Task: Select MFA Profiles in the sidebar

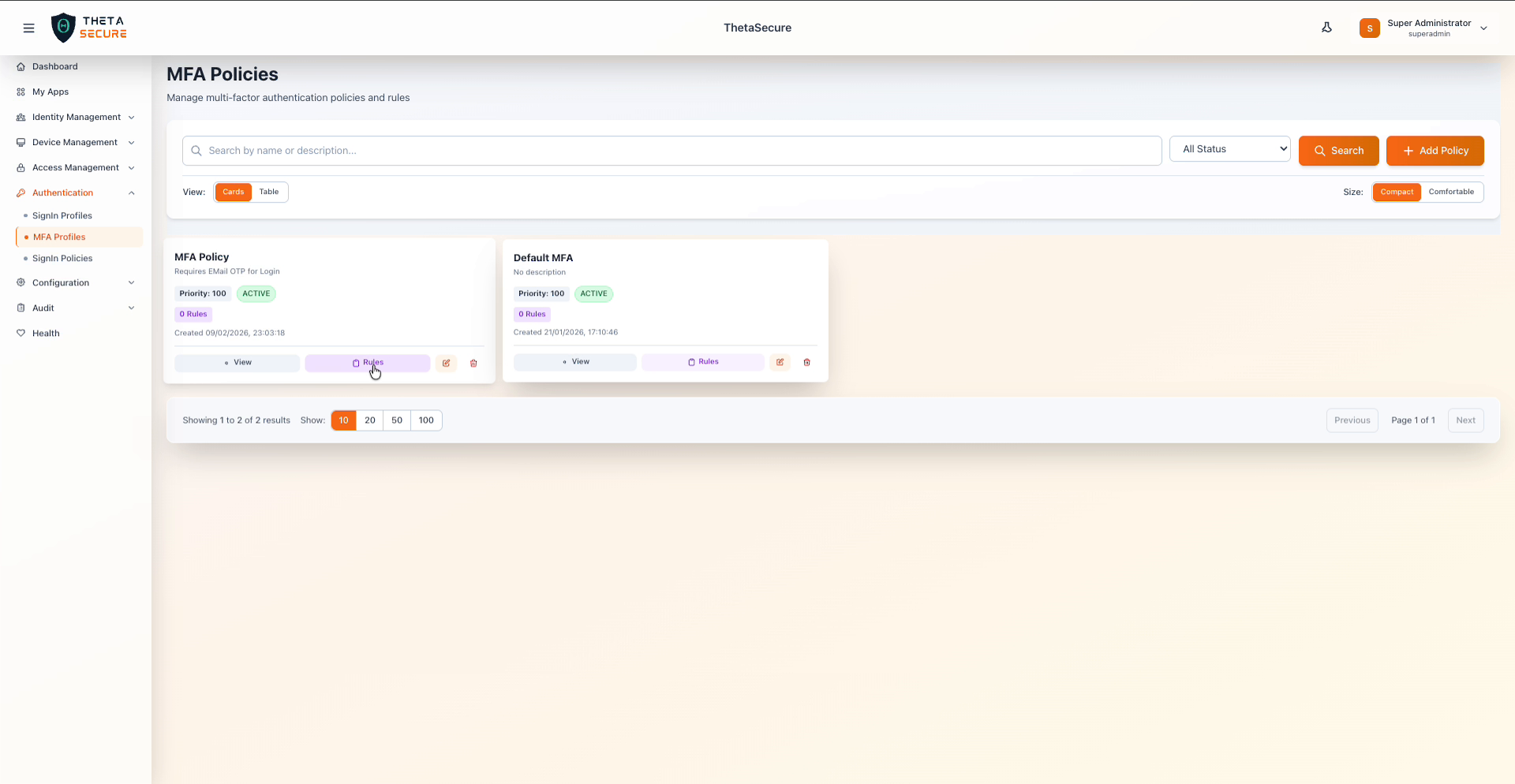Action: [x=58, y=237]
